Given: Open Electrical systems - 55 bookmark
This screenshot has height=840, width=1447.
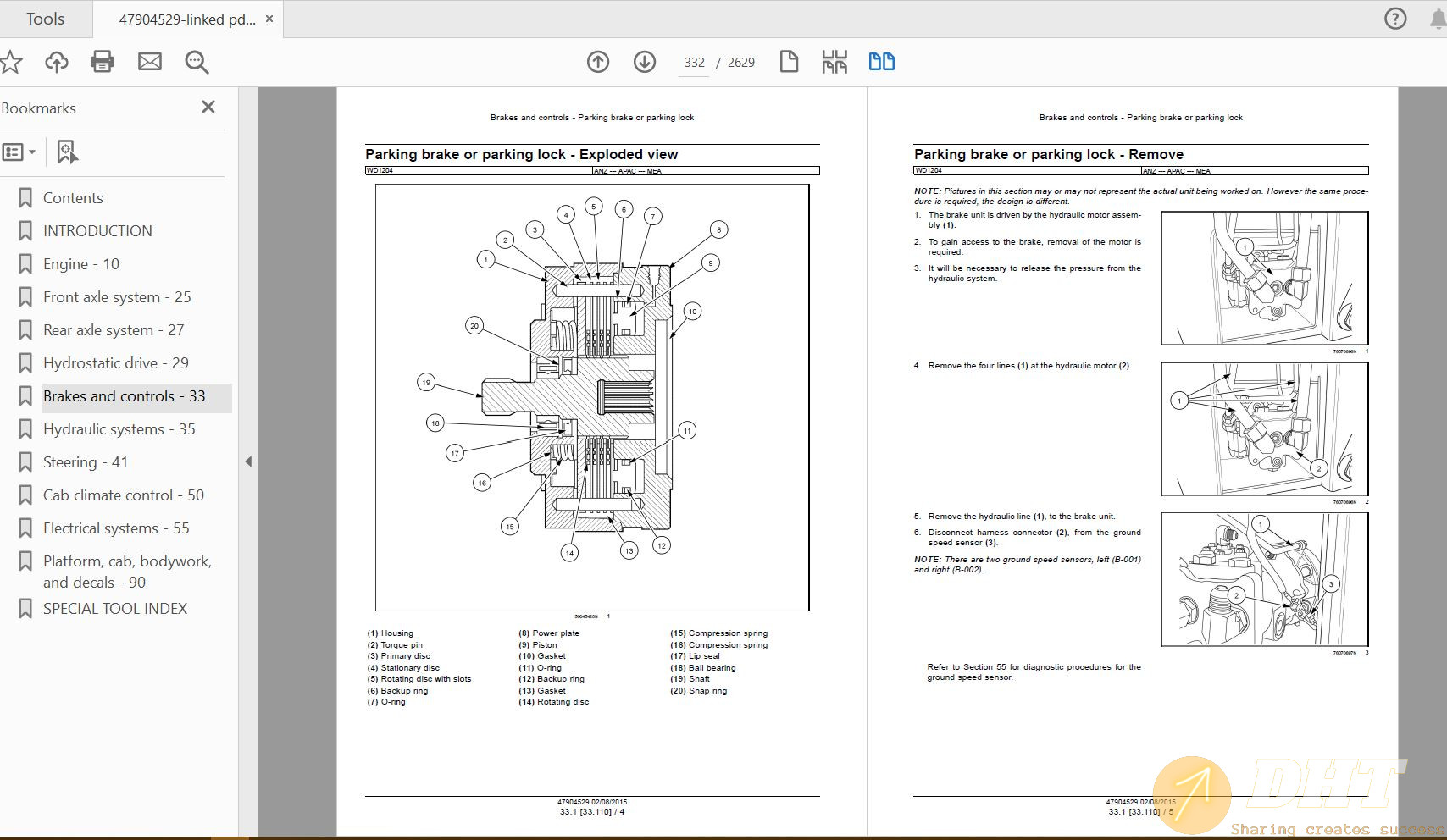Looking at the screenshot, I should click(x=116, y=528).
